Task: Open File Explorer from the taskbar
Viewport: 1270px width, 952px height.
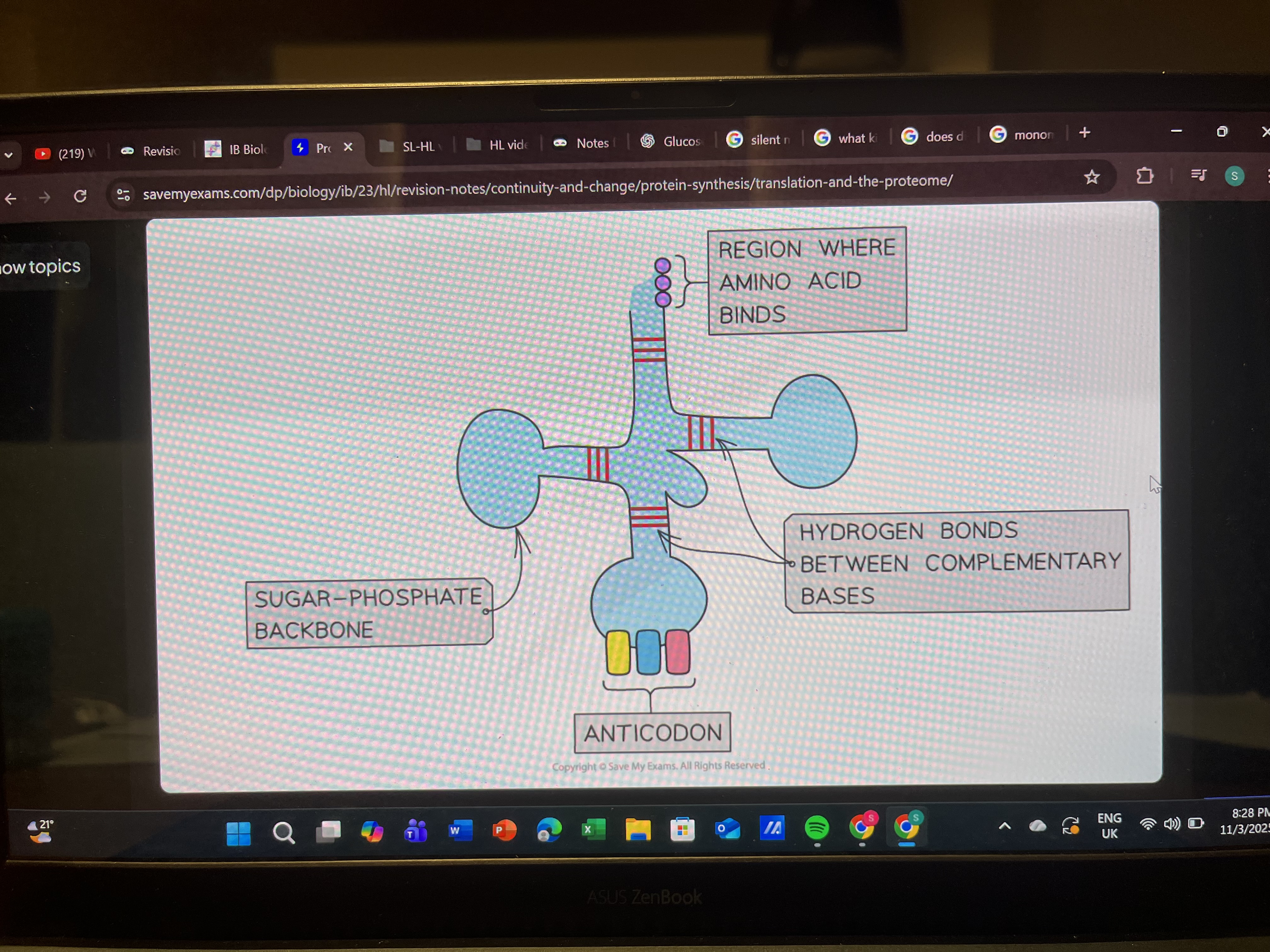Action: [638, 830]
